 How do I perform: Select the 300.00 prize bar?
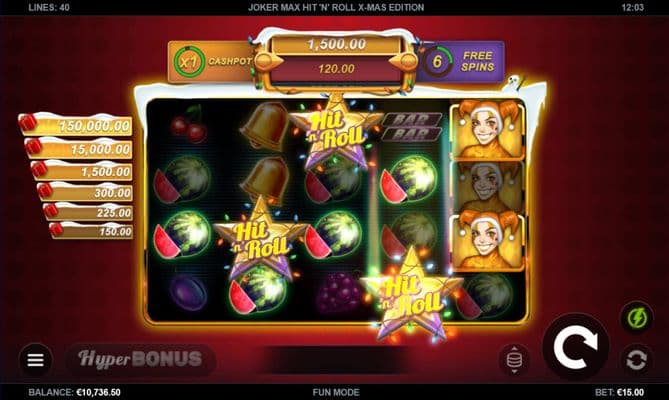[85, 192]
